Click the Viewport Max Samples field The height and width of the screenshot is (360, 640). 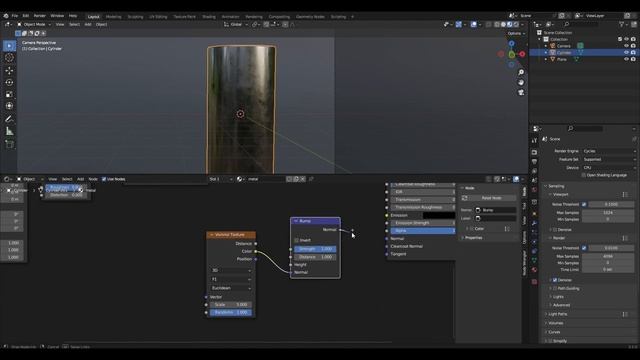pos(609,213)
